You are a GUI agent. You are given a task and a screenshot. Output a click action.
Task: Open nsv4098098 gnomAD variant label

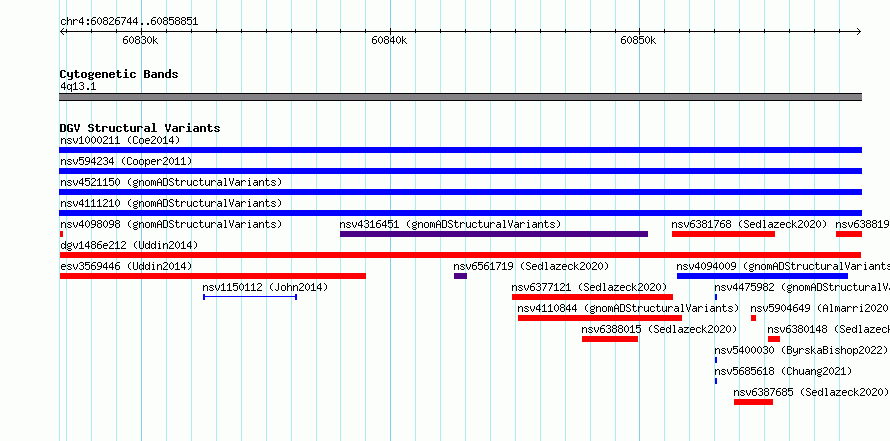[x=171, y=224]
